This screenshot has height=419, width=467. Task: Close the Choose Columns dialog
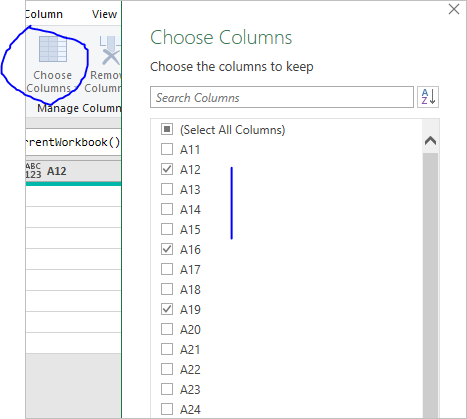click(454, 9)
